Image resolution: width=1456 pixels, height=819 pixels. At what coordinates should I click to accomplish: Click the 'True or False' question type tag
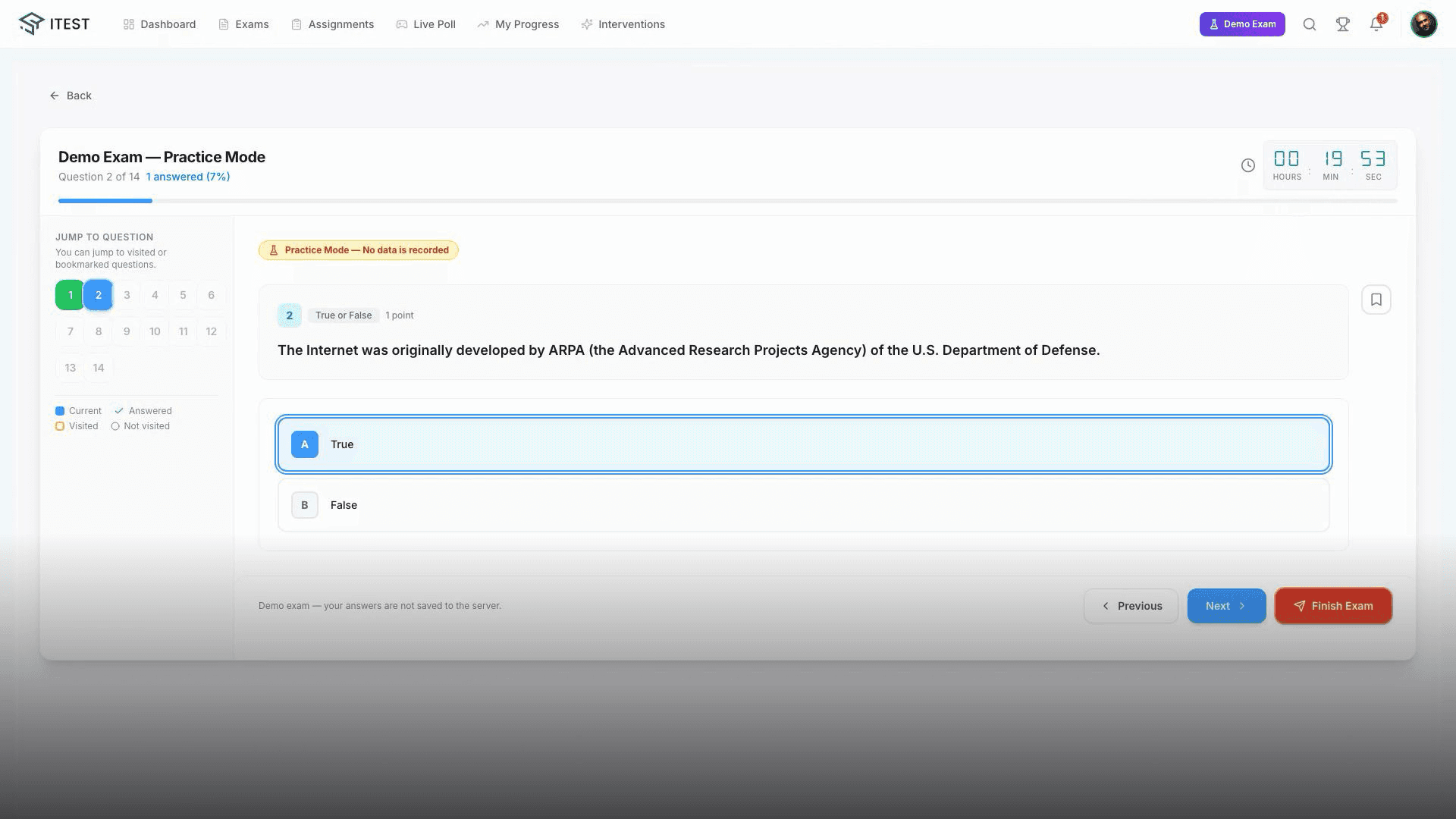point(344,315)
